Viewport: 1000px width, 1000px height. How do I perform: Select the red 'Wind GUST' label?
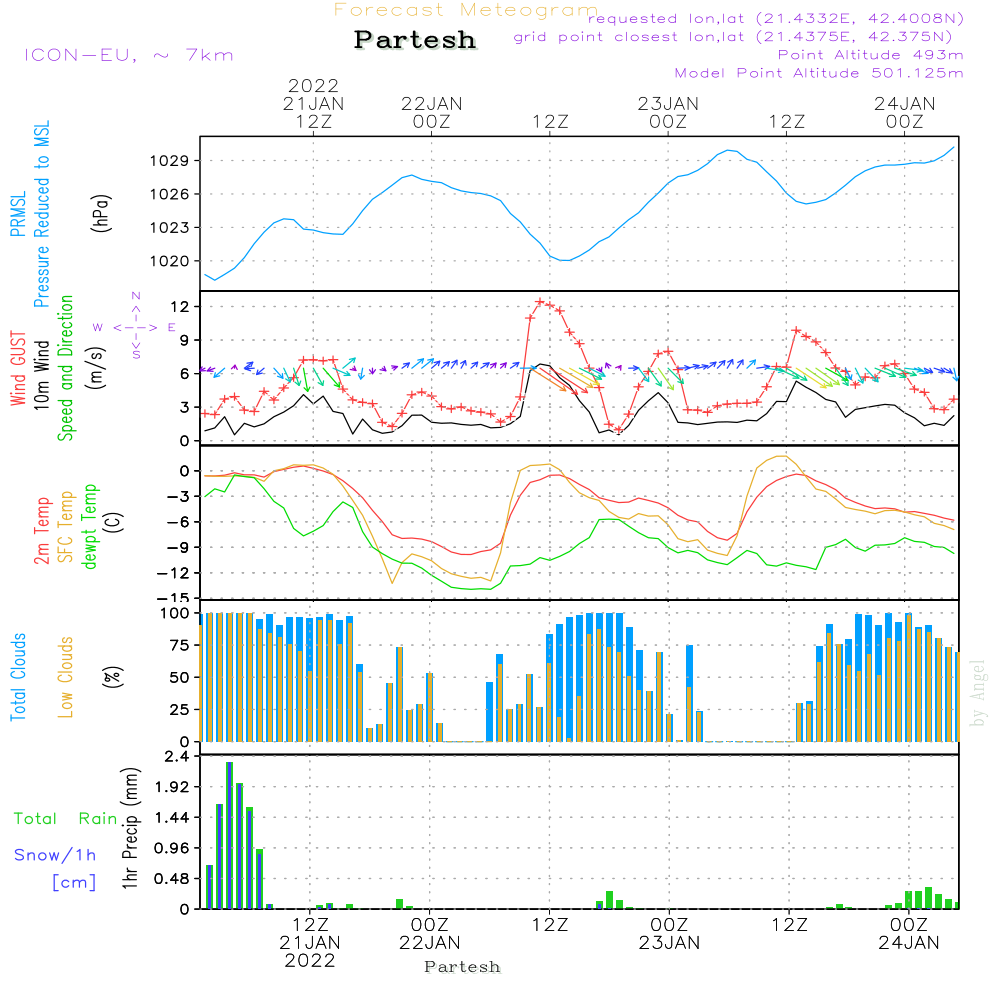tap(18, 369)
